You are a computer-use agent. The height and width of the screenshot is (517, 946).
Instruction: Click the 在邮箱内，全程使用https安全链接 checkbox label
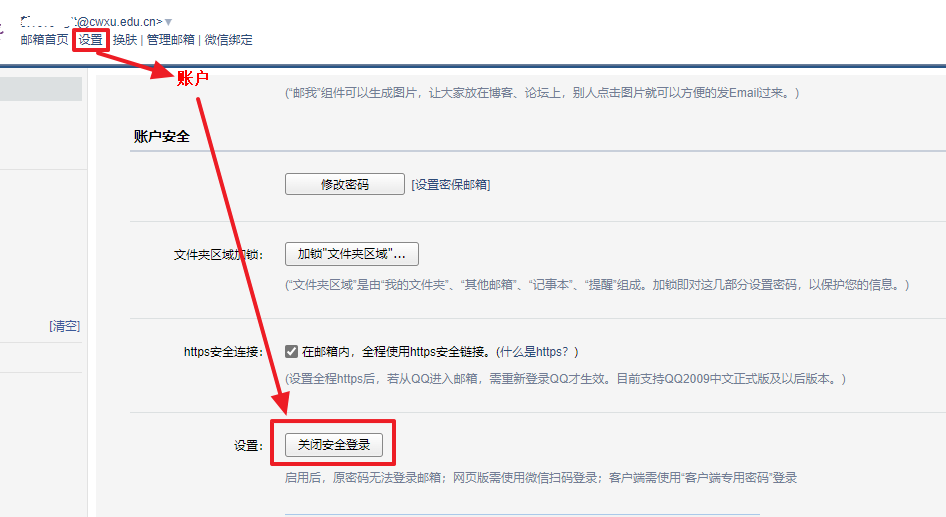tap(395, 352)
